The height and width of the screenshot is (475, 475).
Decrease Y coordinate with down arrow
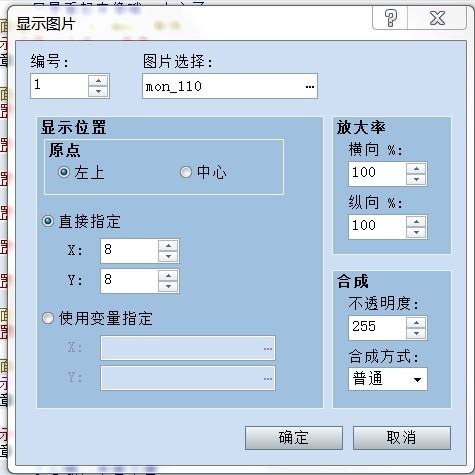pyautogui.click(x=168, y=286)
